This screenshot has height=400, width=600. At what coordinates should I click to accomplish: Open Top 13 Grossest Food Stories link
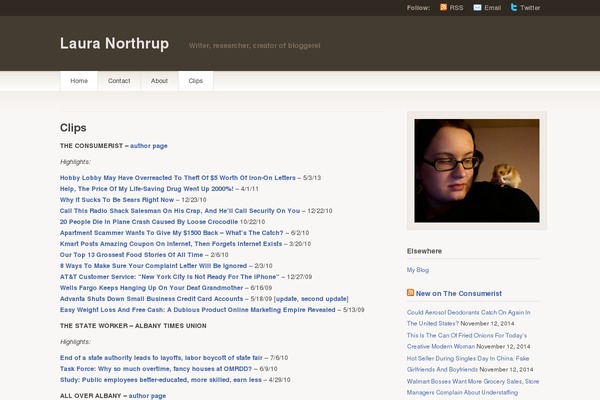pyautogui.click(x=131, y=255)
